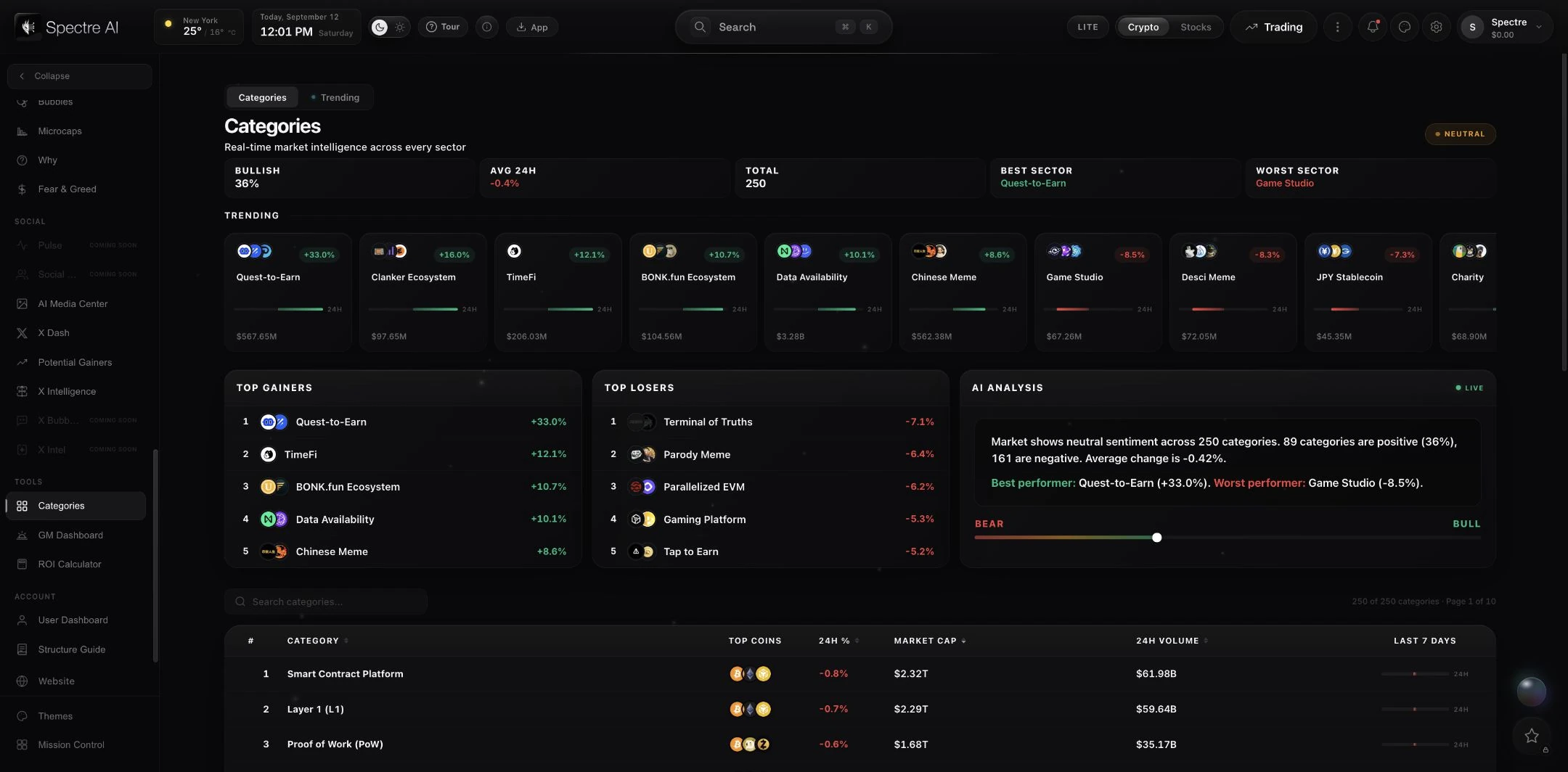
Task: Sort by Market Cap column
Action: [930, 641]
